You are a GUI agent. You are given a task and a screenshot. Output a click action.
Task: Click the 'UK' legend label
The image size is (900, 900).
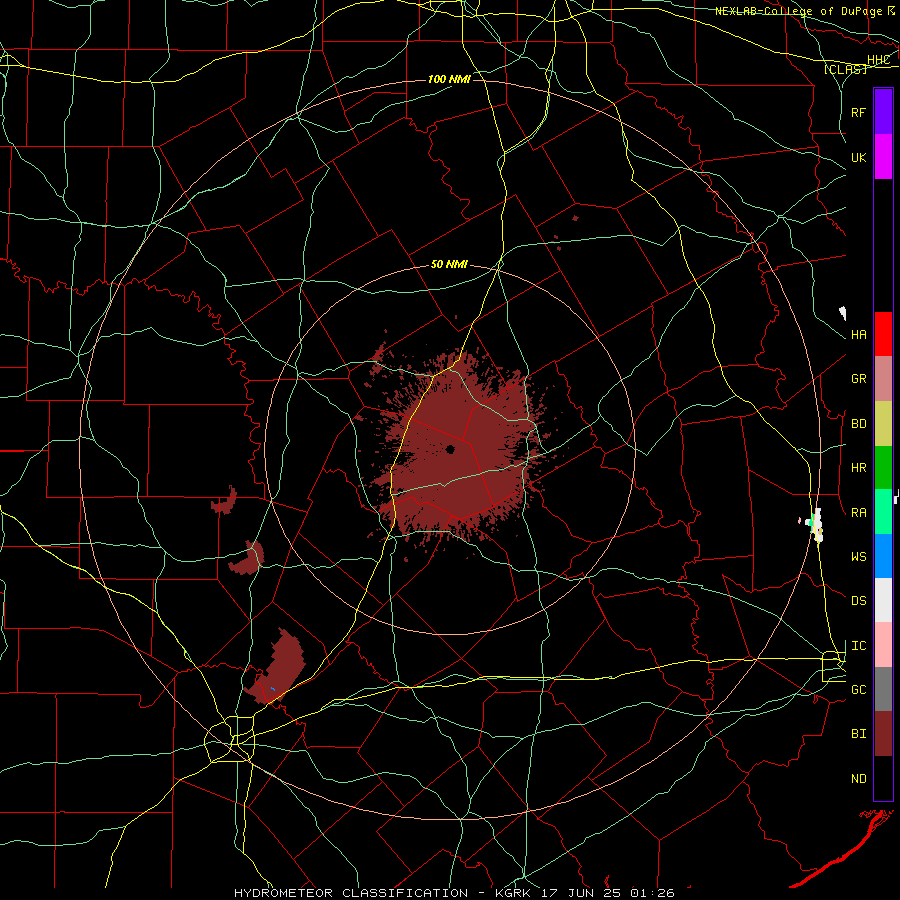point(859,158)
